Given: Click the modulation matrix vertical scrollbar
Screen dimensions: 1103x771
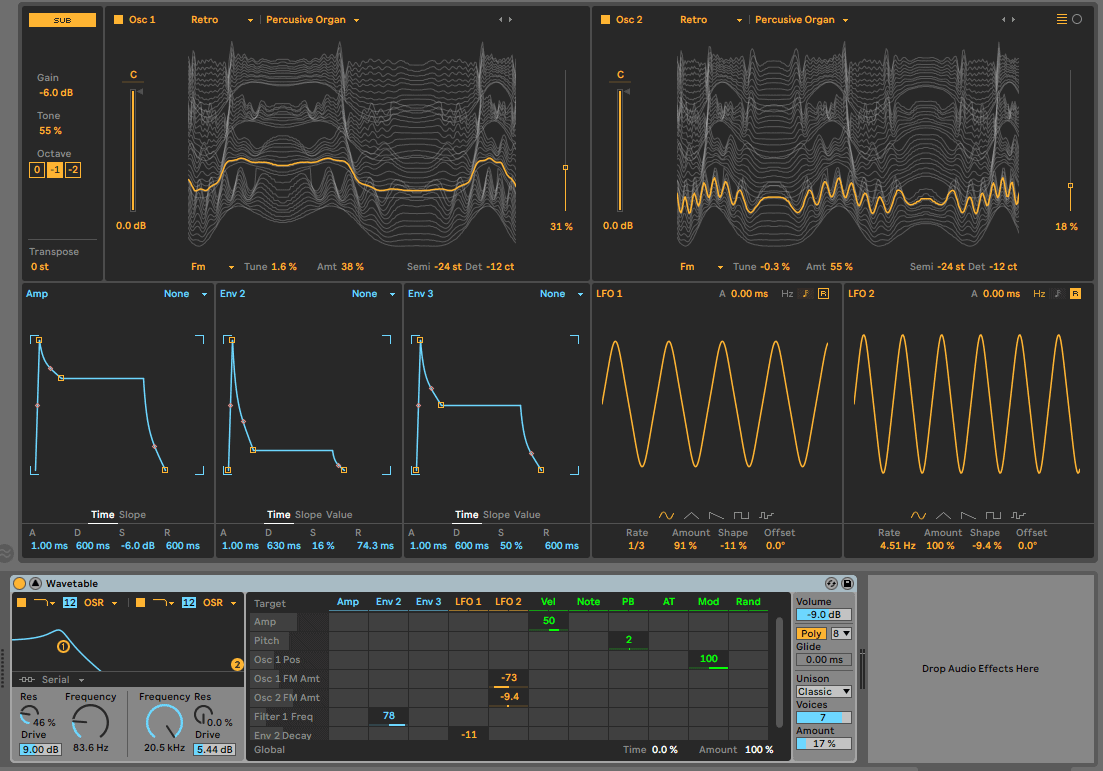Looking at the screenshot, I should tap(781, 665).
